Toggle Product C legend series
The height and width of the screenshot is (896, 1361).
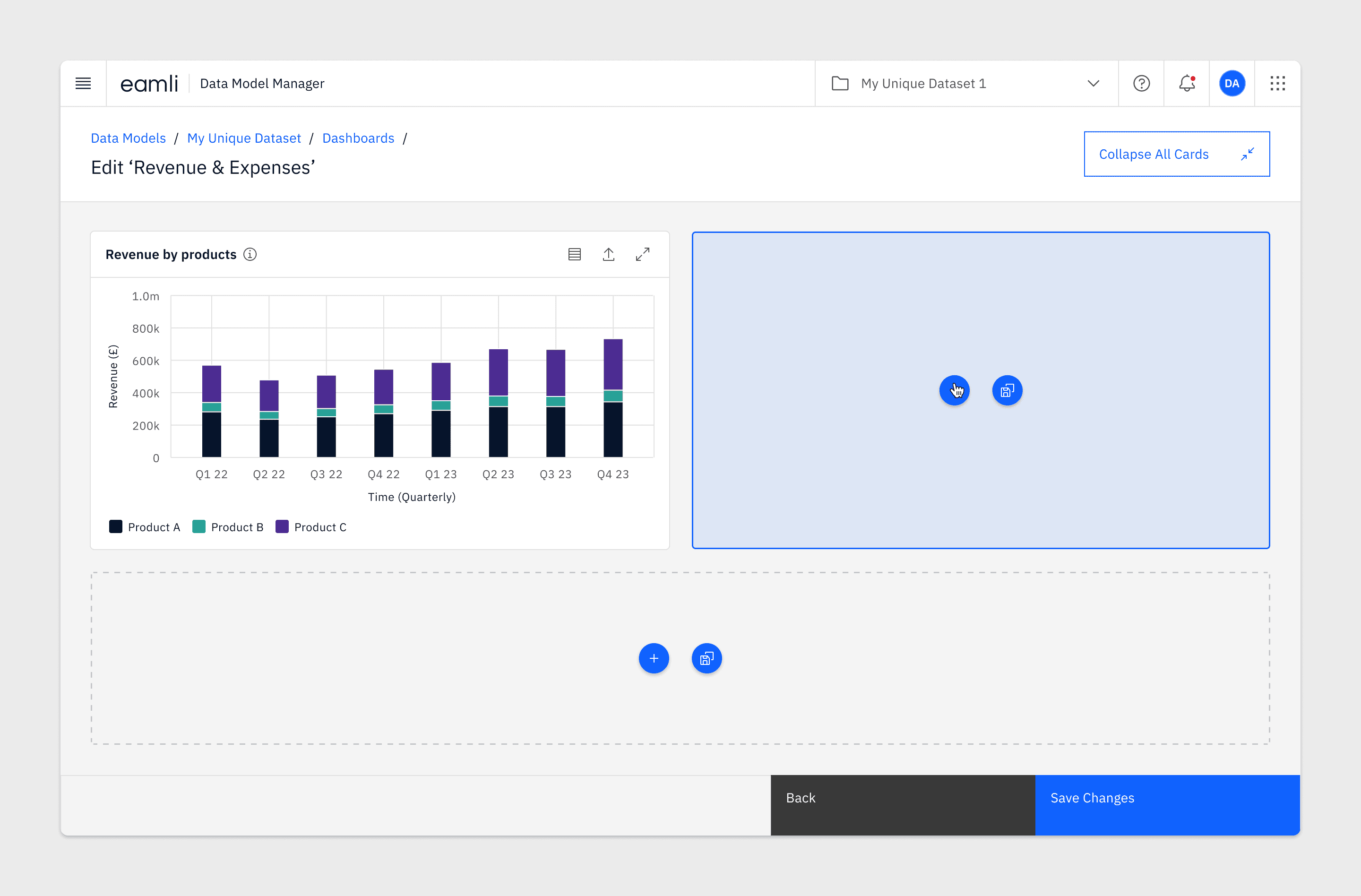click(x=311, y=526)
